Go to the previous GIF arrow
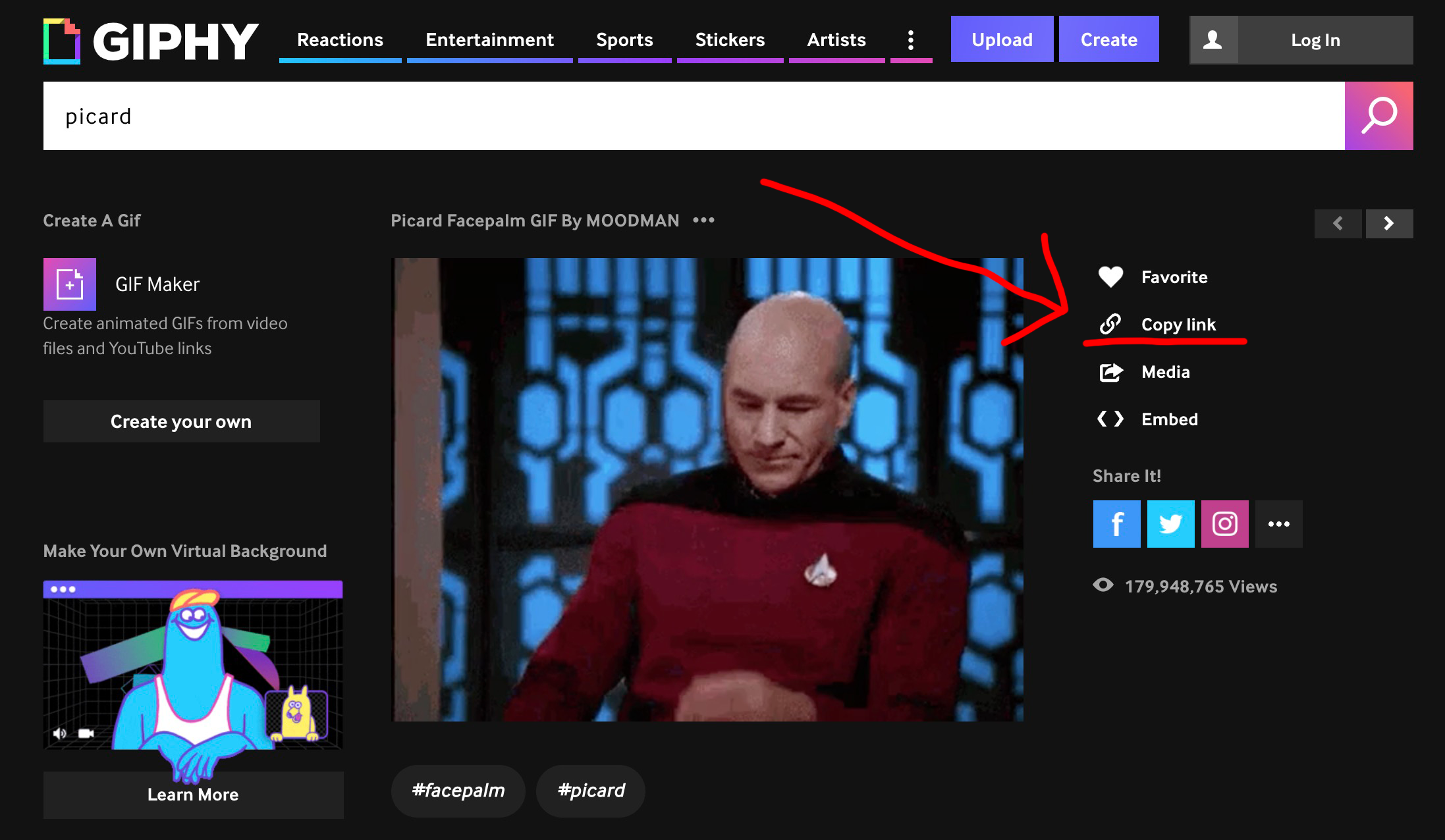Image resolution: width=1445 pixels, height=840 pixels. (1338, 224)
